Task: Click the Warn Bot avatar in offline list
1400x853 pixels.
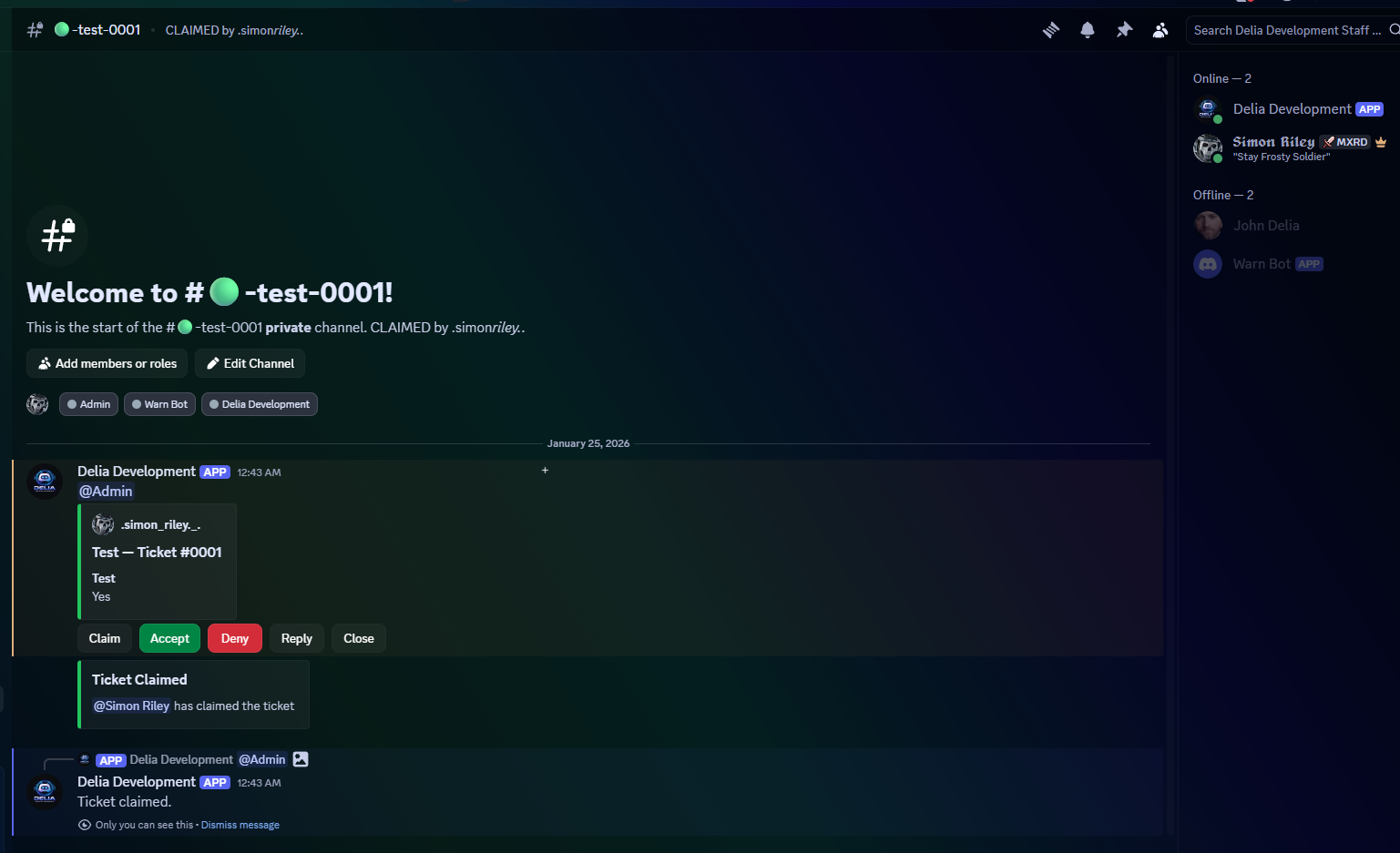Action: point(1208,264)
